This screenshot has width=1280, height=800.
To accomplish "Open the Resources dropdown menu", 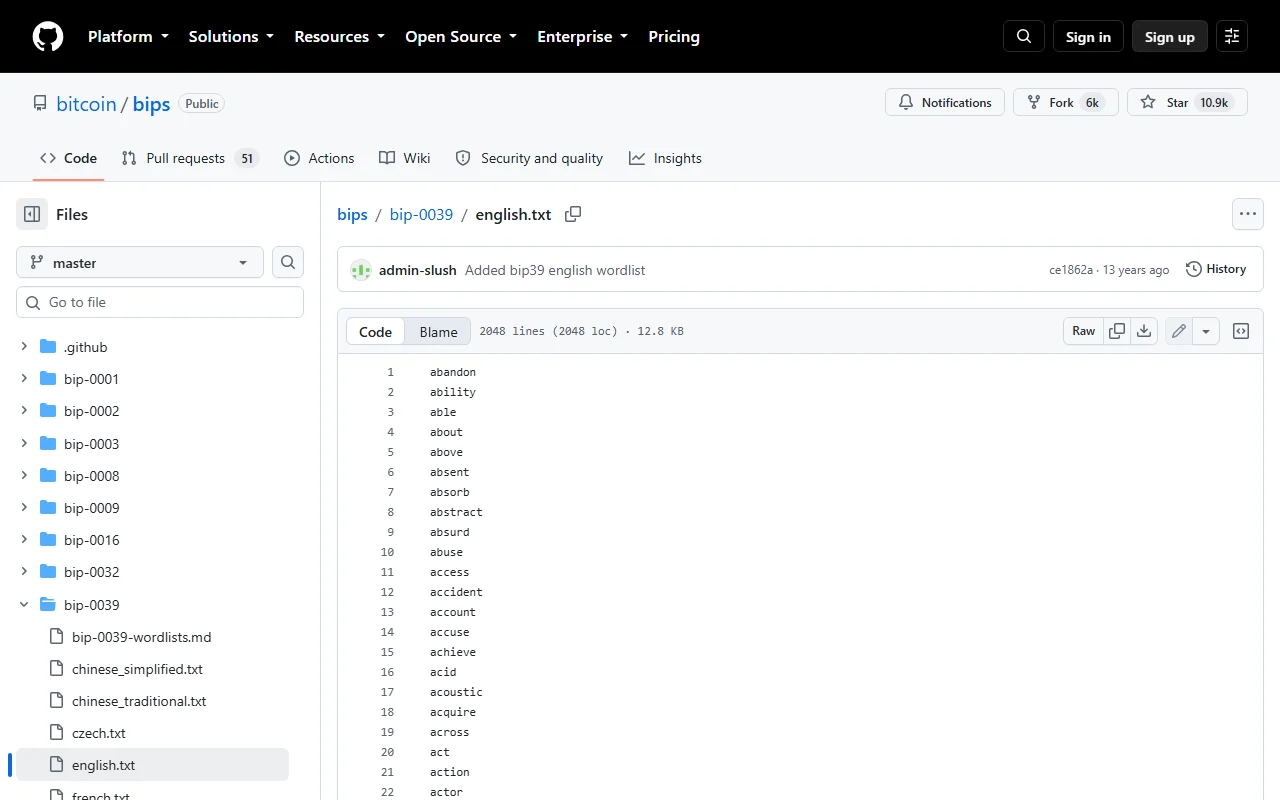I will pyautogui.click(x=339, y=37).
